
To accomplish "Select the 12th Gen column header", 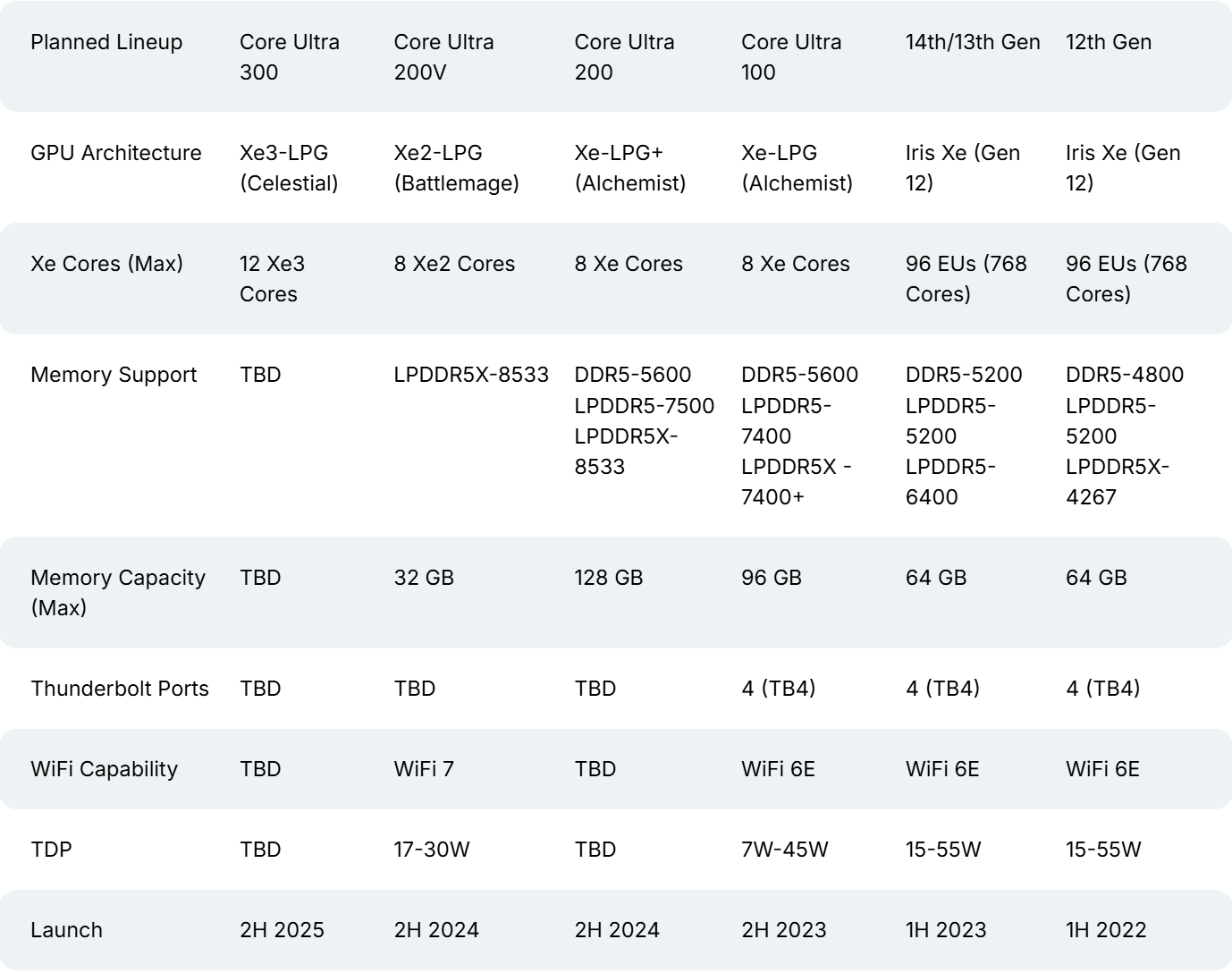I will coord(1109,42).
